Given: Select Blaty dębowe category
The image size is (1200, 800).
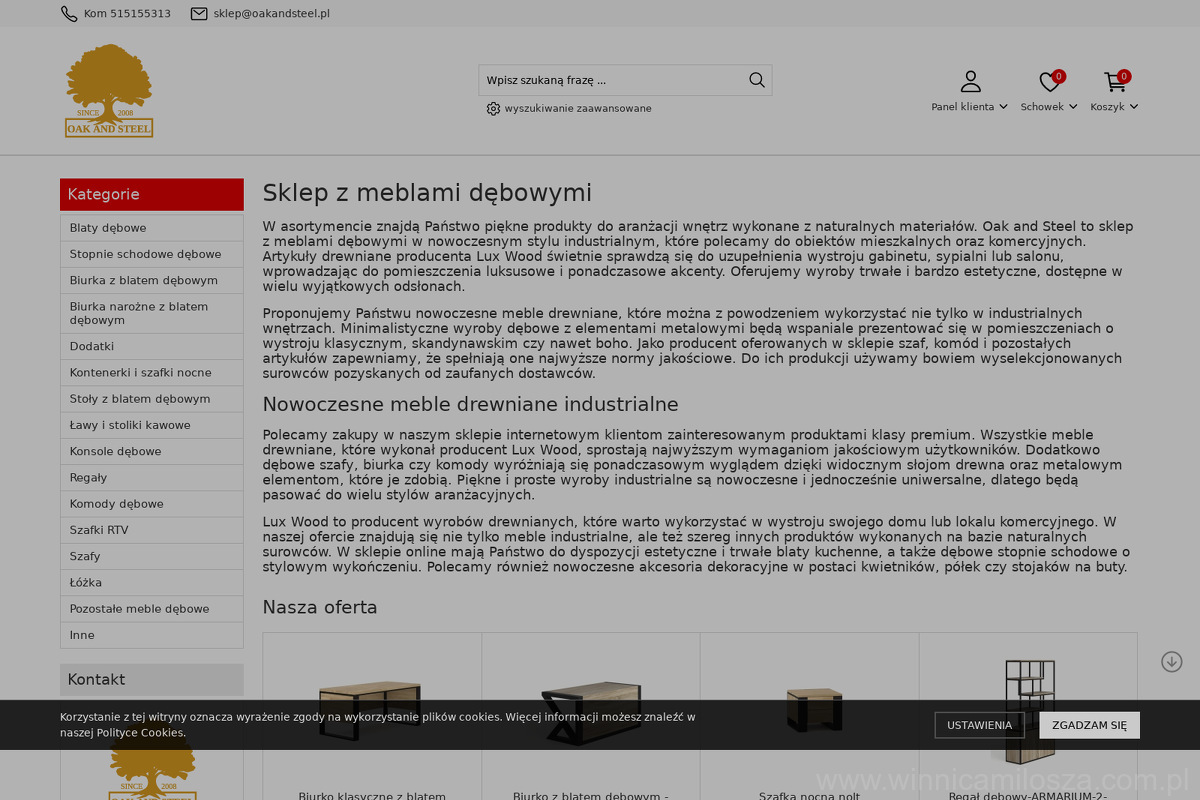Looking at the screenshot, I should tap(108, 228).
